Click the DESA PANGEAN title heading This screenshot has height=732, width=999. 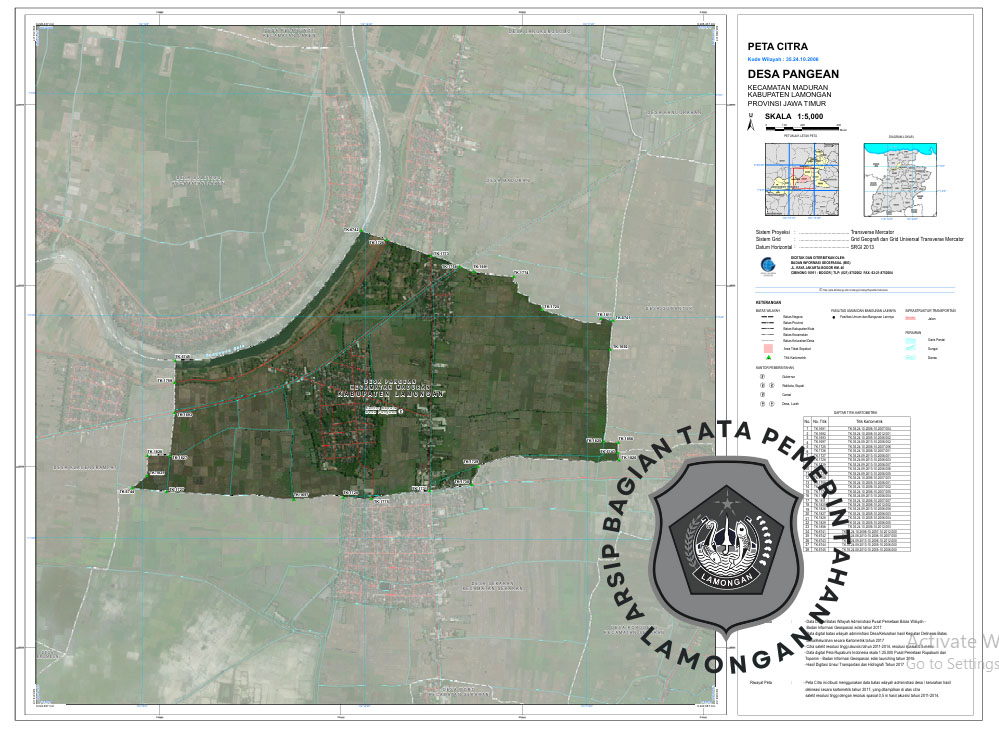793,74
